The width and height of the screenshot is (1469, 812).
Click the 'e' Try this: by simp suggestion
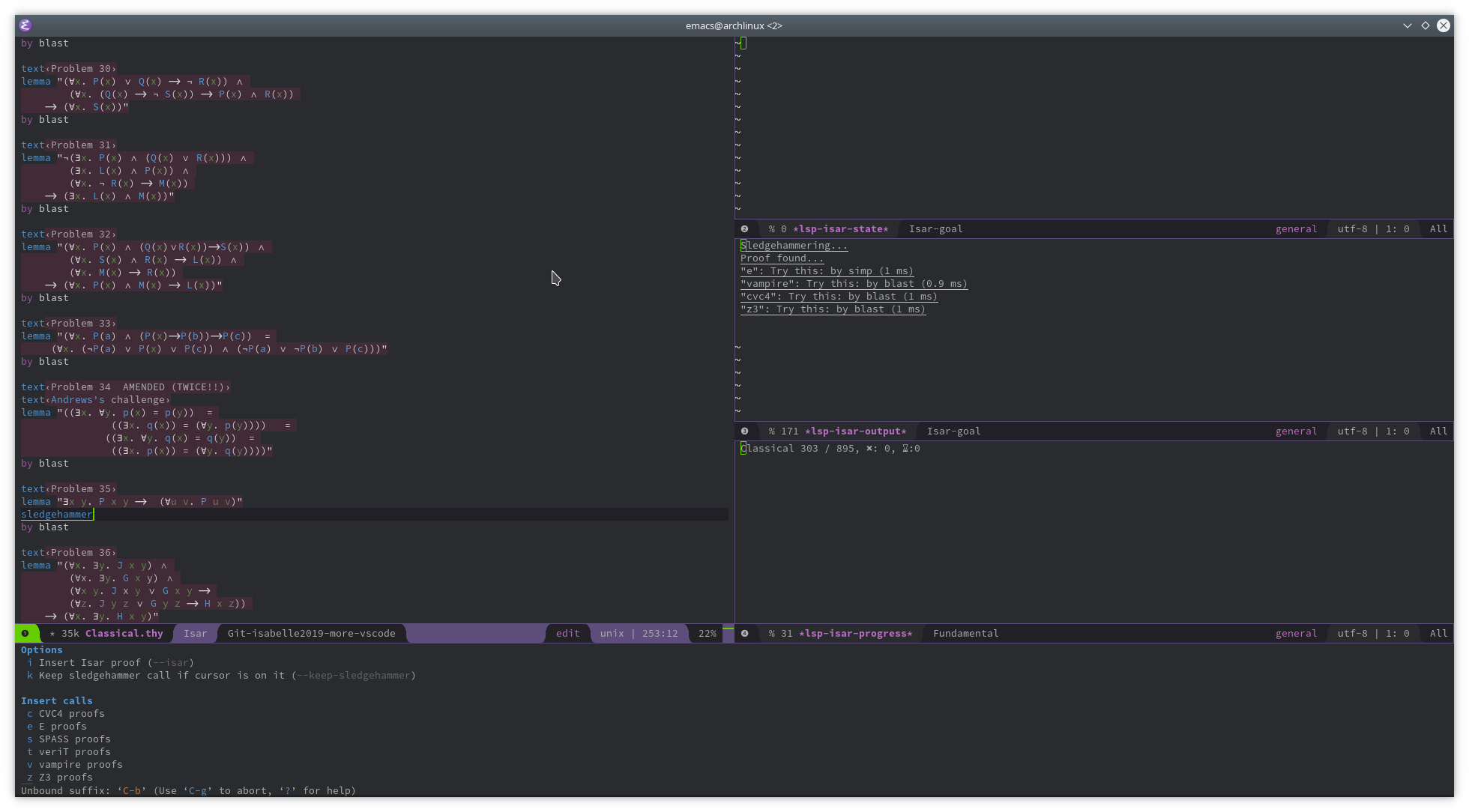click(827, 271)
